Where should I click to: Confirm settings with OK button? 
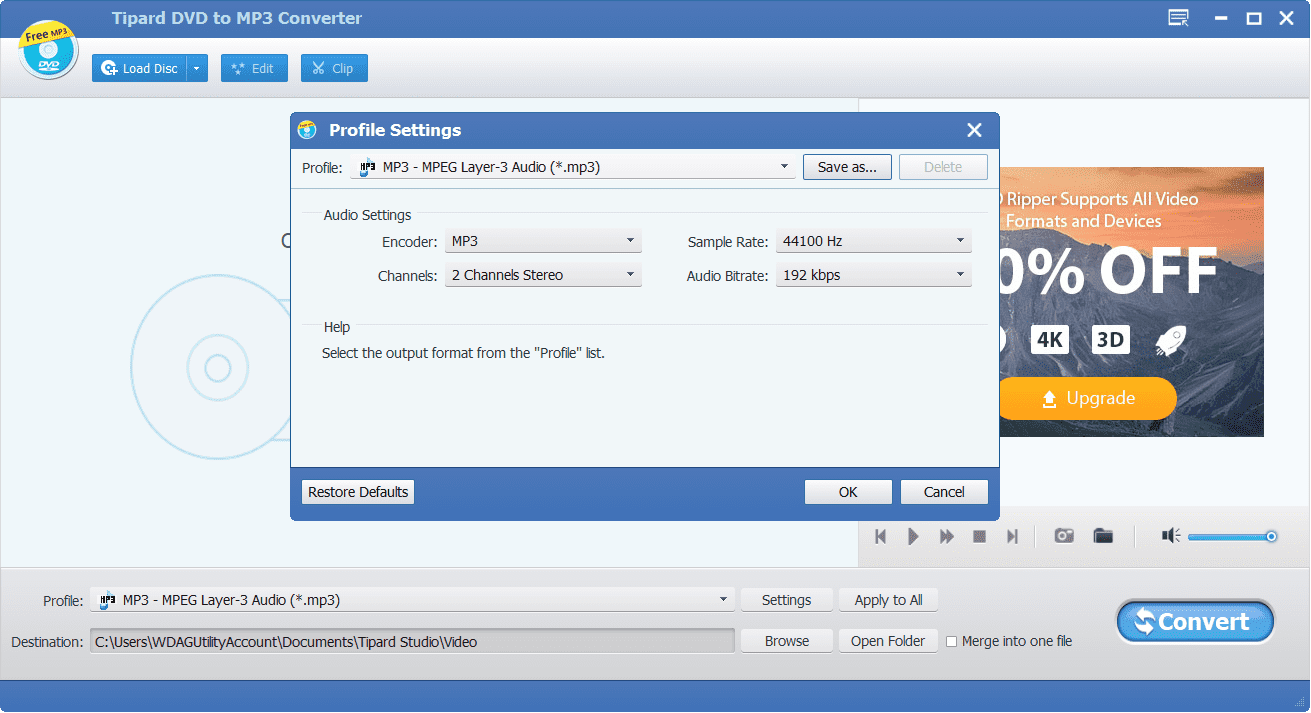pos(848,492)
